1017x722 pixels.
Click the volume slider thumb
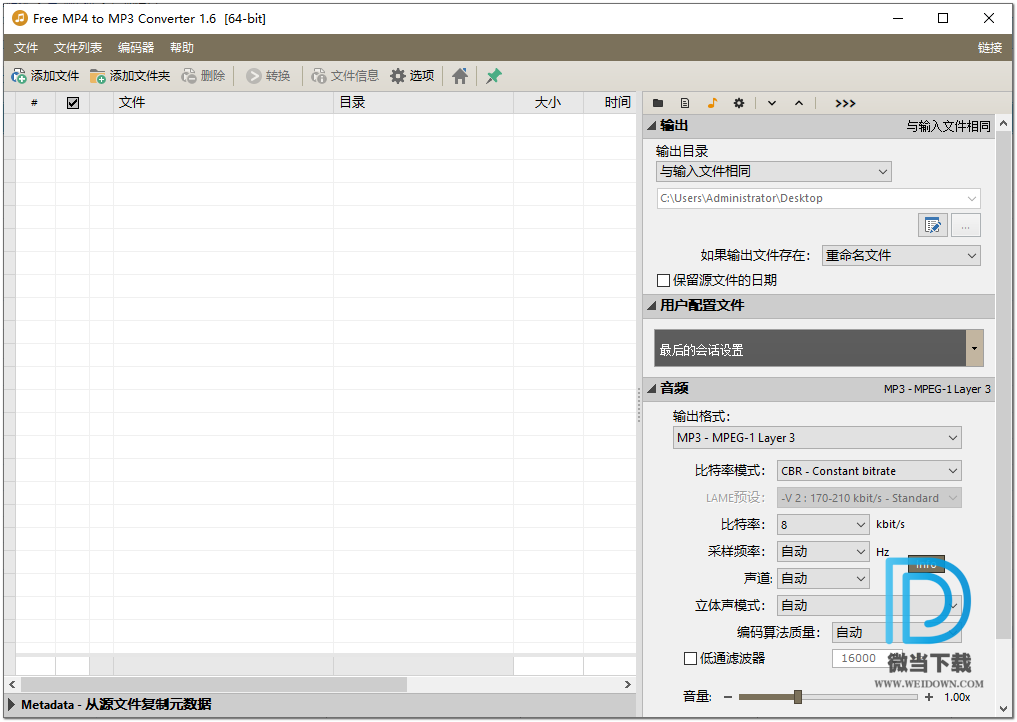pos(798,697)
